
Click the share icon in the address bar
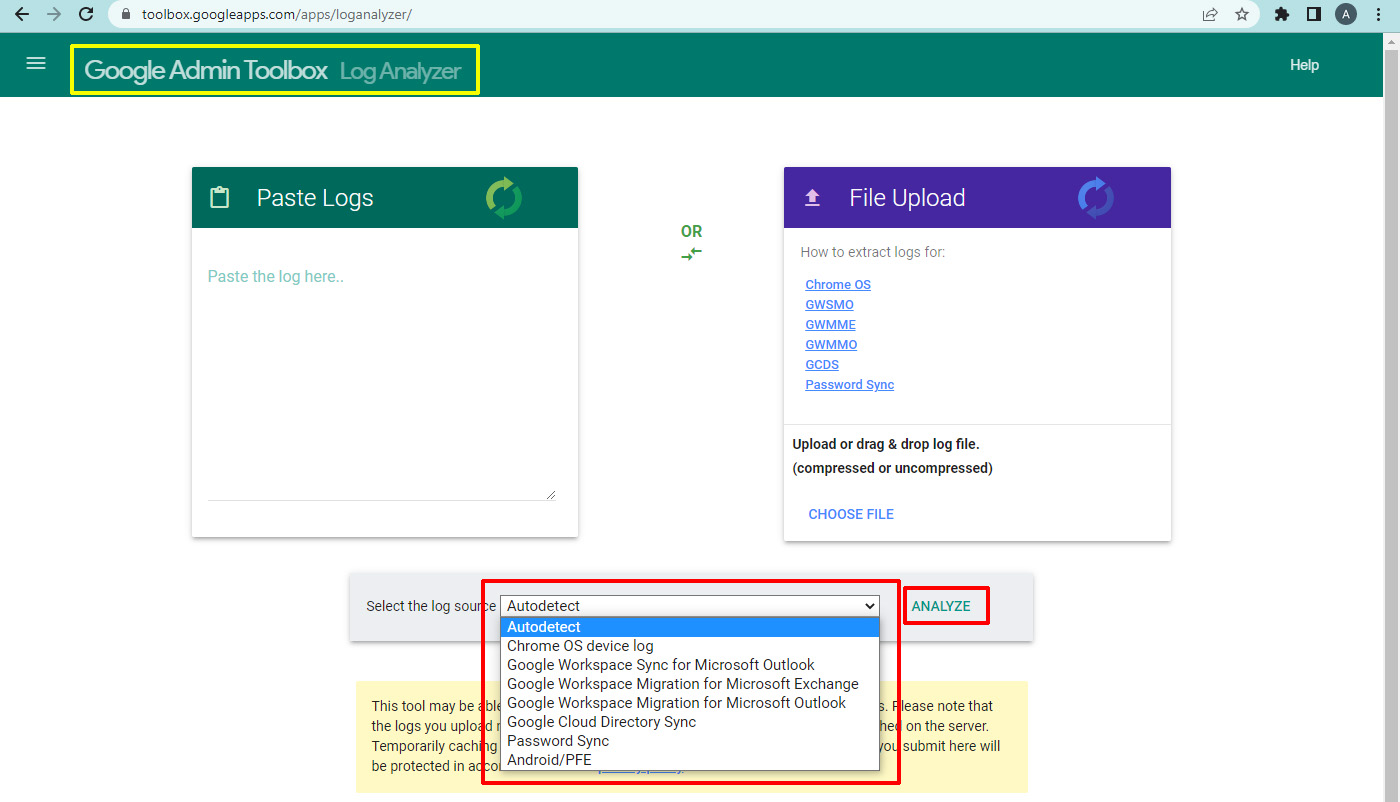tap(1209, 14)
